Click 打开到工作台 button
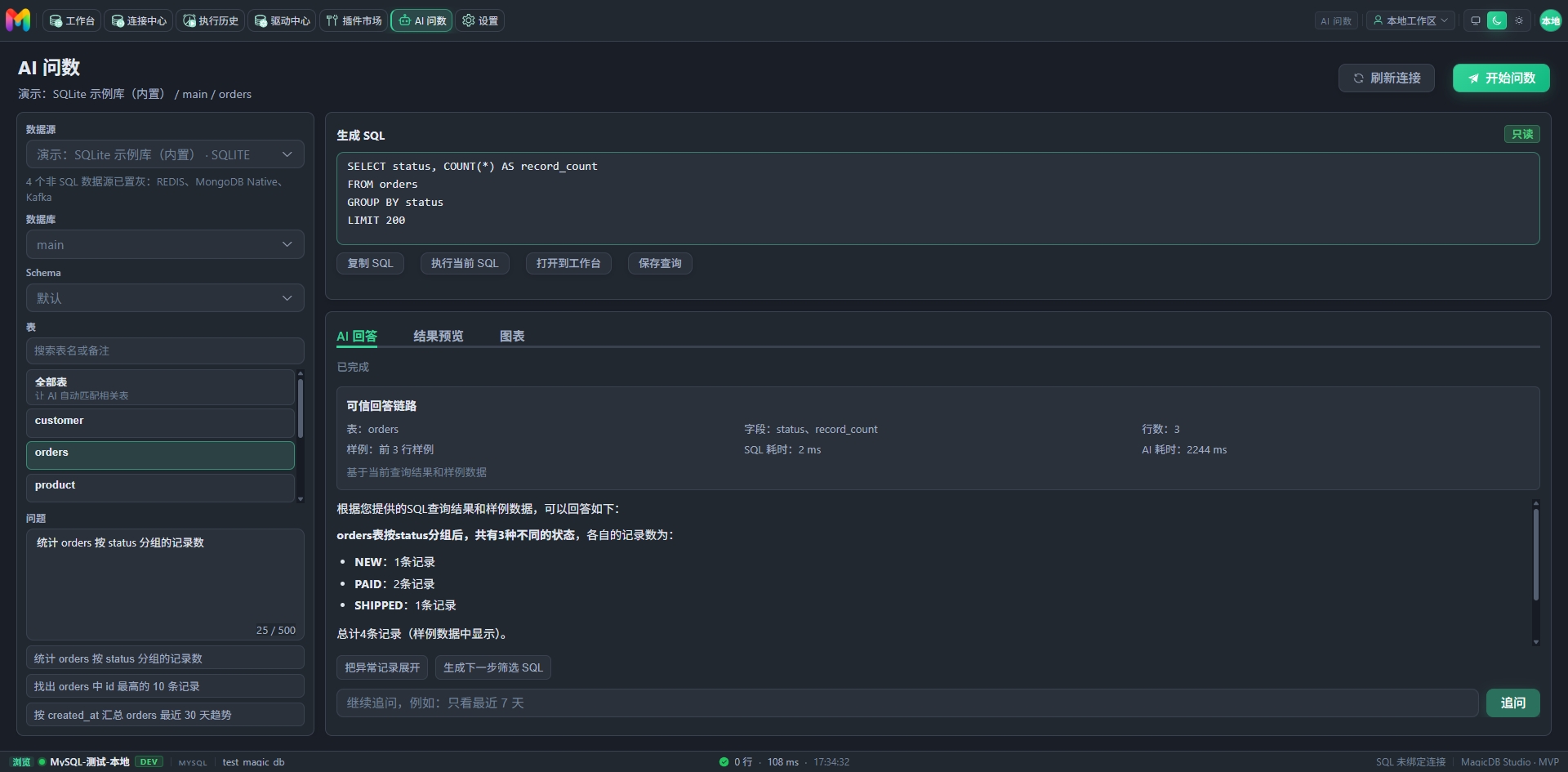 point(568,263)
